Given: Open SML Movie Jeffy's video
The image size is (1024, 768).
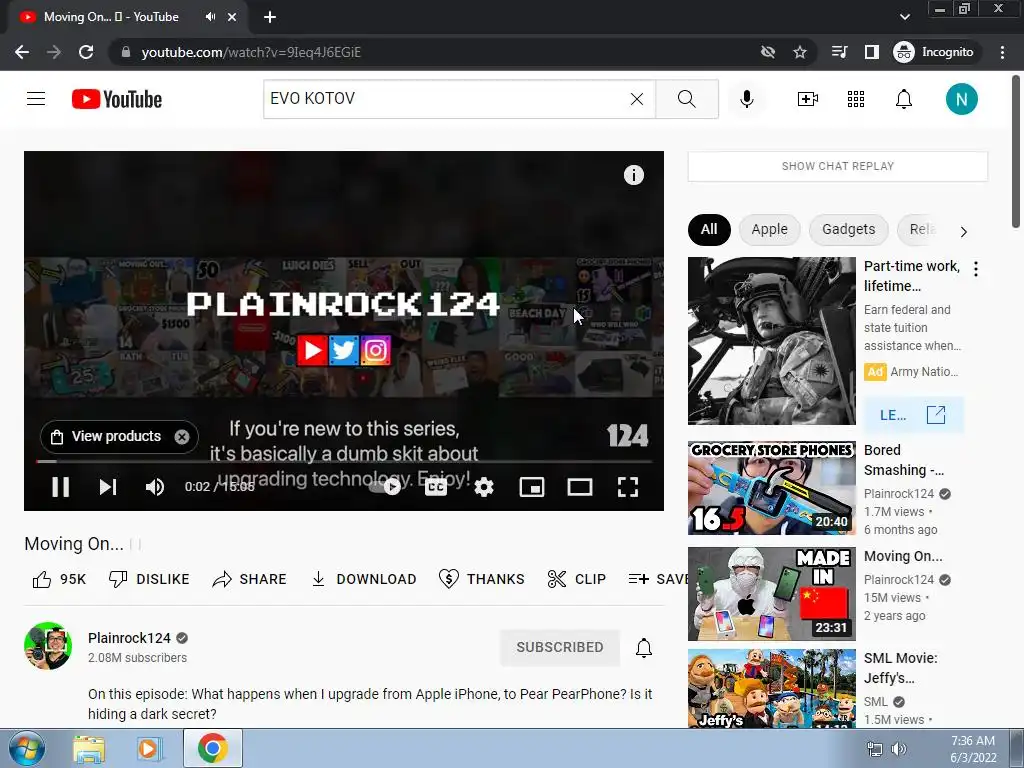Looking at the screenshot, I should pos(771,688).
